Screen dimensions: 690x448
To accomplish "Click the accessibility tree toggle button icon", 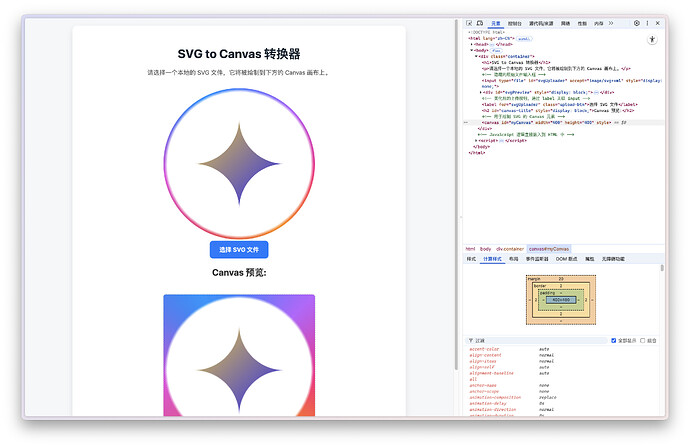I will (652, 40).
